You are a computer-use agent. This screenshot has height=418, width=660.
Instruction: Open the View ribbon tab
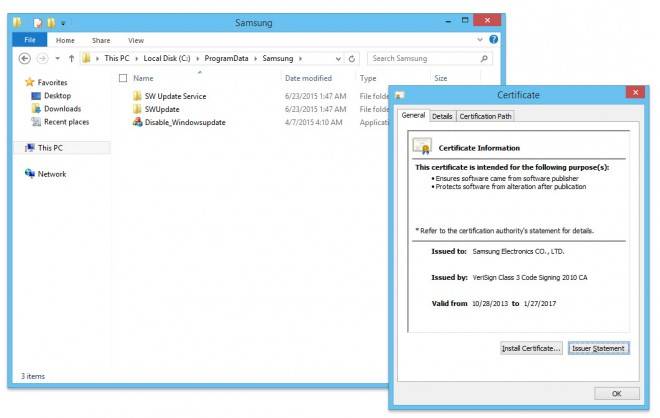[x=136, y=40]
